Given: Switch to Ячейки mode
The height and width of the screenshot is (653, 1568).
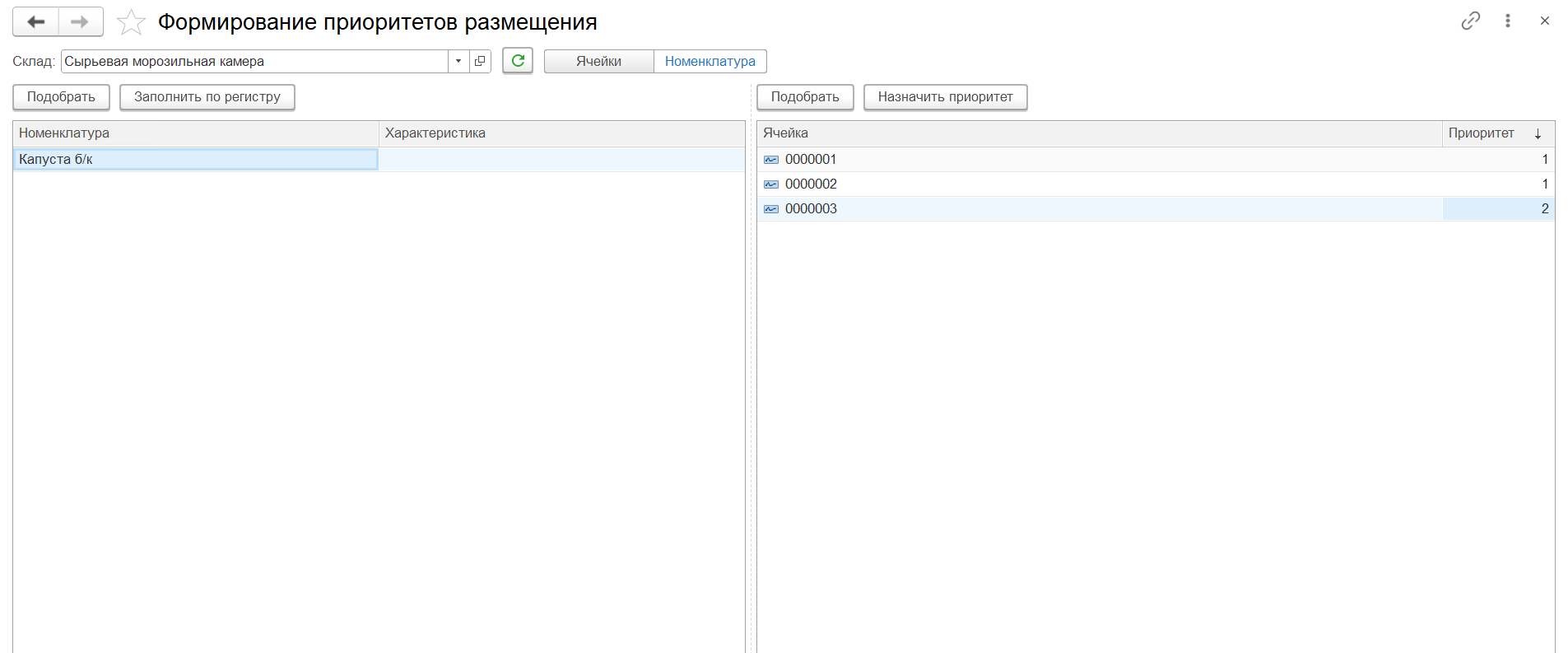Looking at the screenshot, I should [x=598, y=62].
